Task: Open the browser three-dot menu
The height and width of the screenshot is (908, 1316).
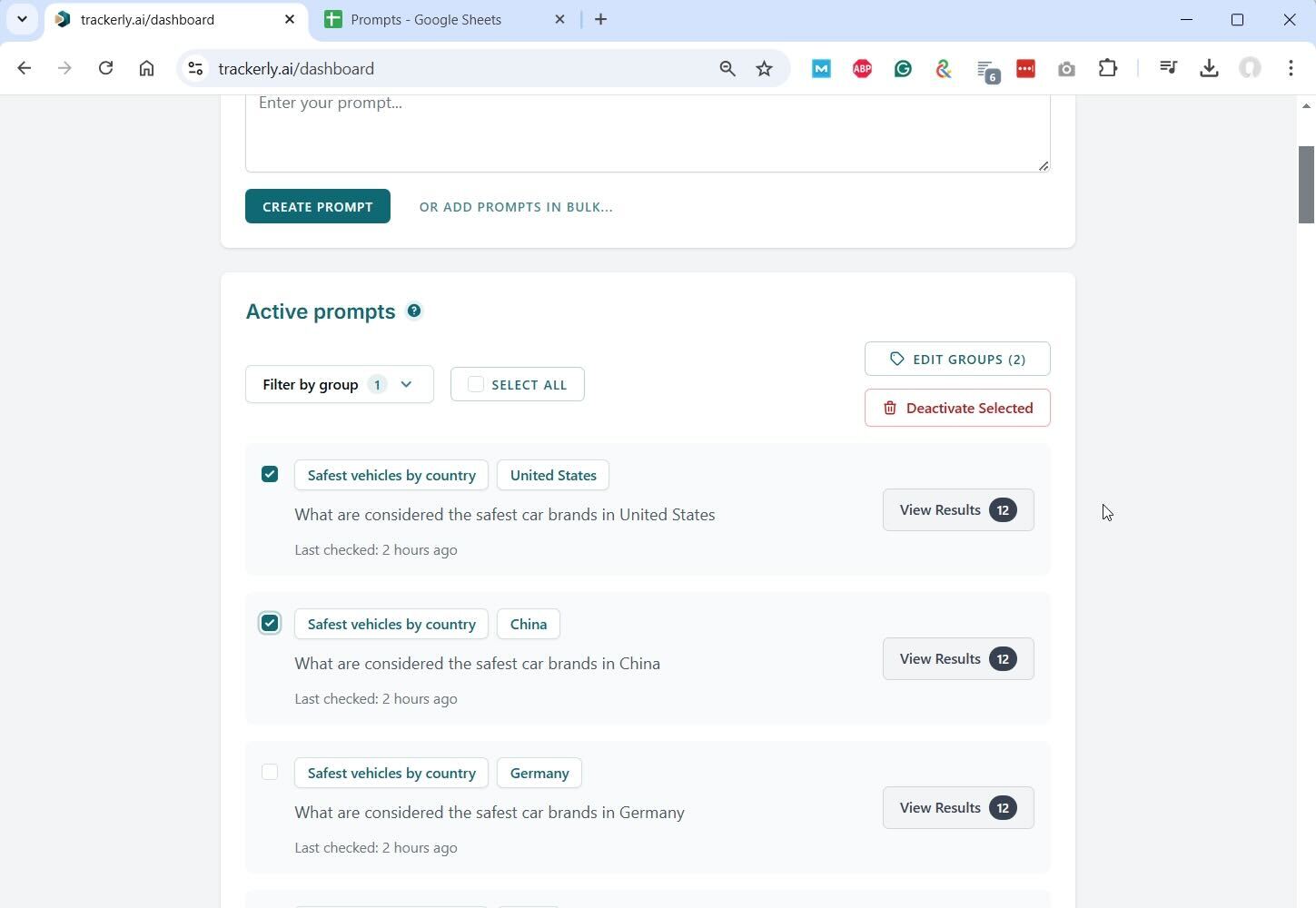Action: (1291, 68)
